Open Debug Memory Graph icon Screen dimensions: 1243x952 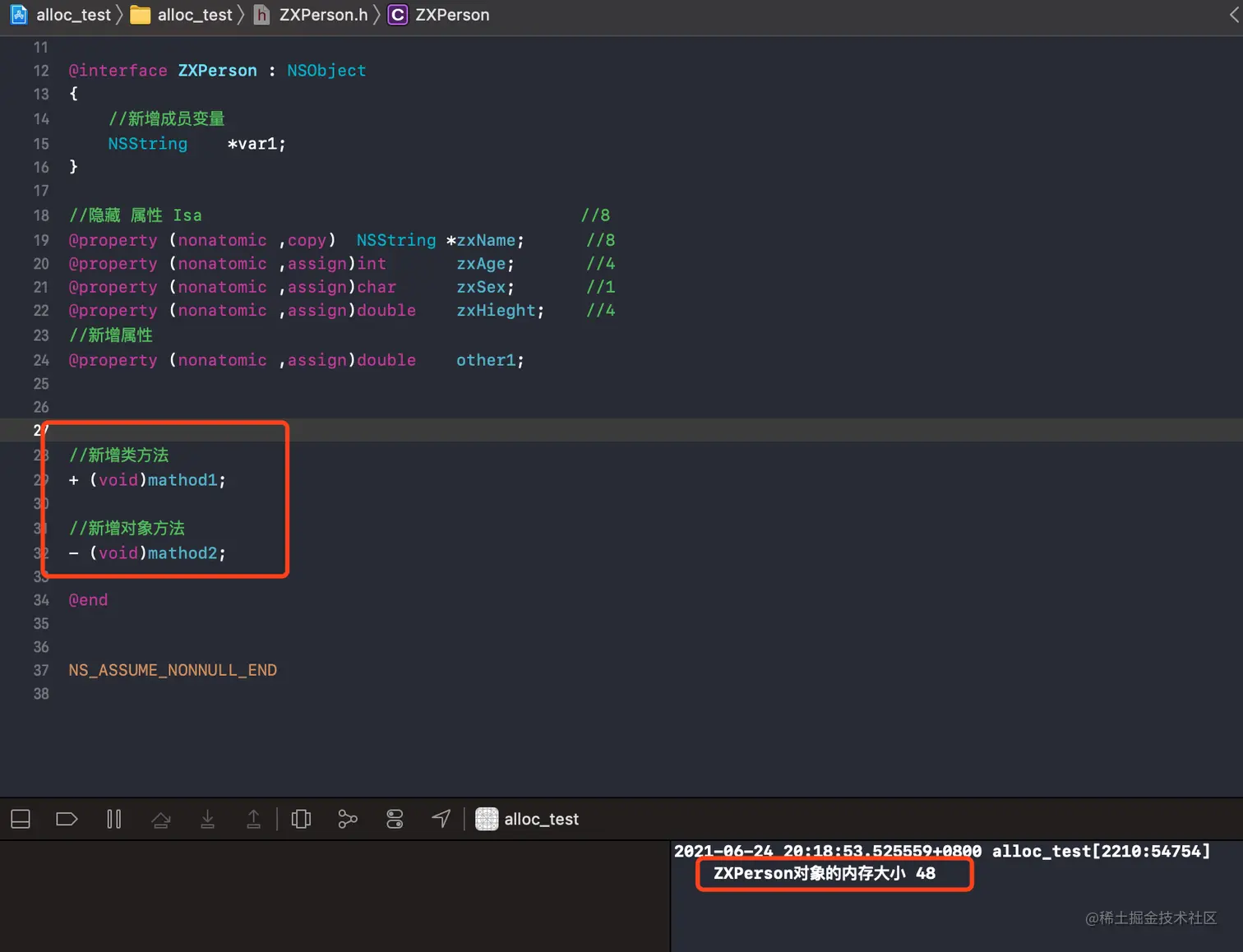point(348,819)
